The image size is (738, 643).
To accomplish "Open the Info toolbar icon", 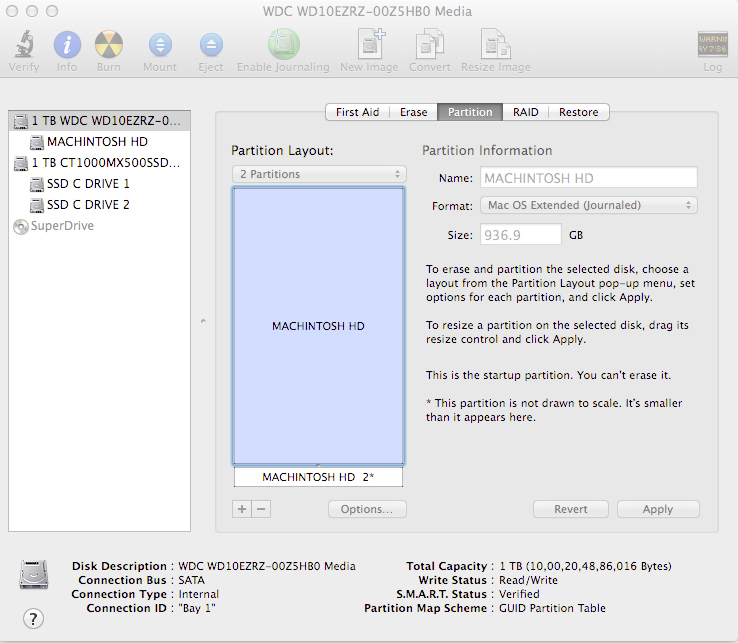I will [67, 45].
